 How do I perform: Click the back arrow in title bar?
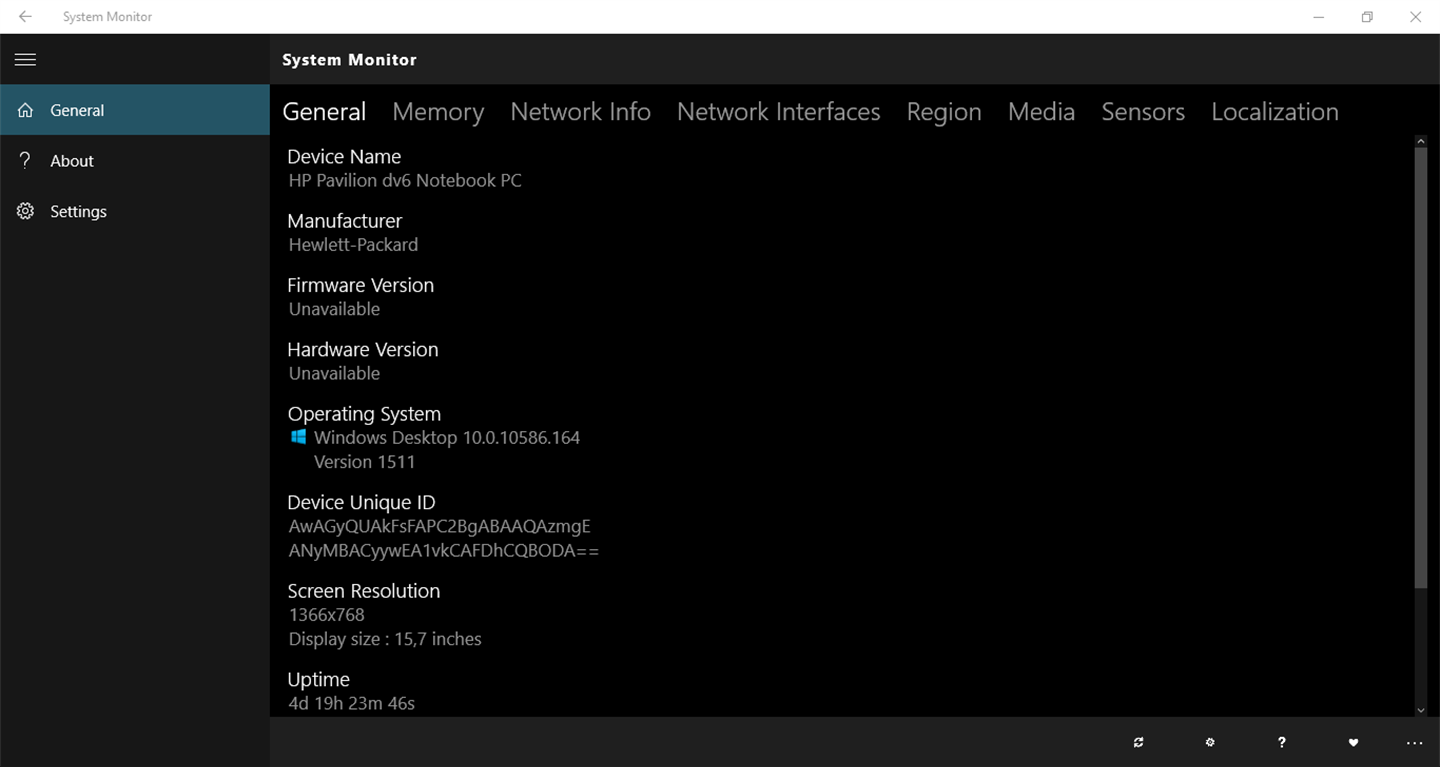(x=25, y=17)
